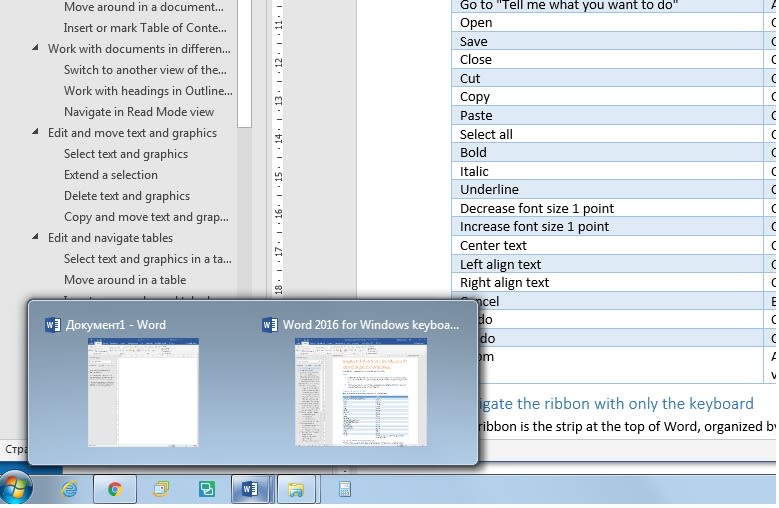The image size is (779, 508).
Task: Go to 'Delete text and graphics' heading
Action: pos(127,196)
